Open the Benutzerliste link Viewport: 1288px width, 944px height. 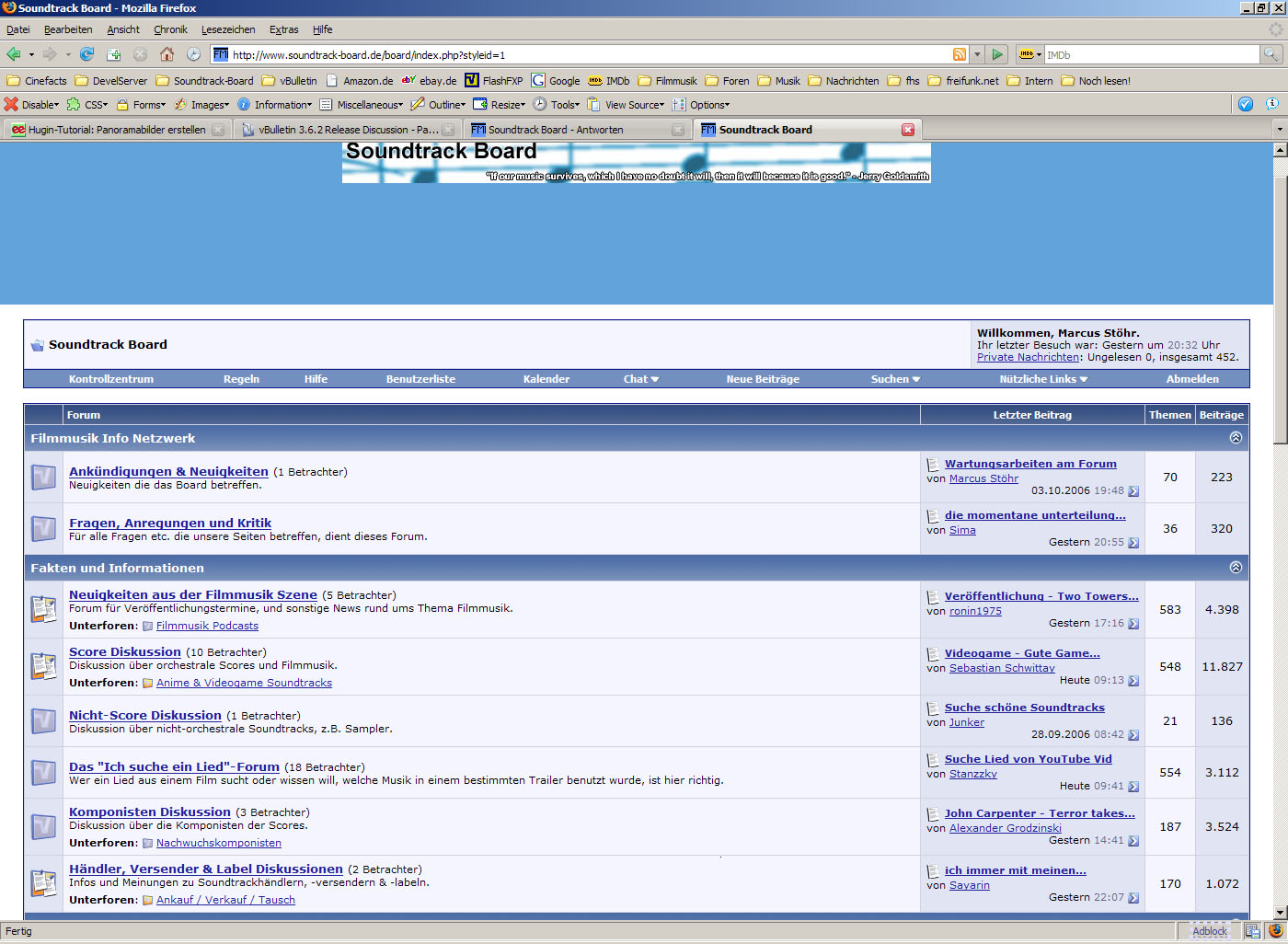pyautogui.click(x=420, y=379)
